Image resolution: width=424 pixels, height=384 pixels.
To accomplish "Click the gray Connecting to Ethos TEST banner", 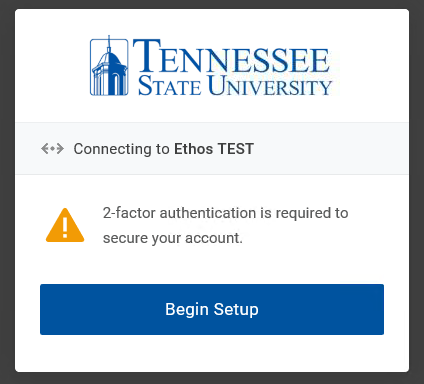I will coord(212,148).
